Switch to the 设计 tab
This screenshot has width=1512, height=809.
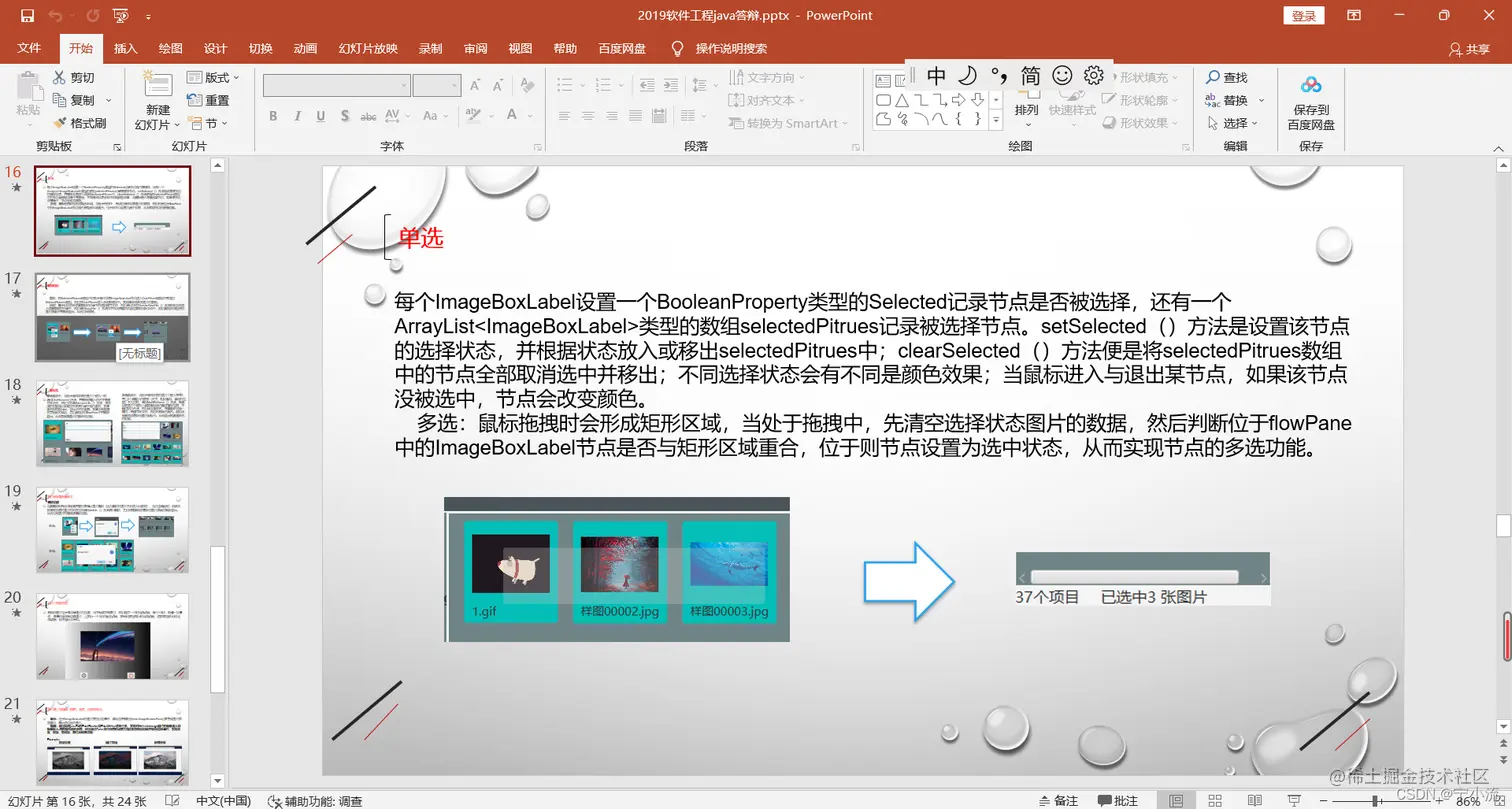coord(215,48)
